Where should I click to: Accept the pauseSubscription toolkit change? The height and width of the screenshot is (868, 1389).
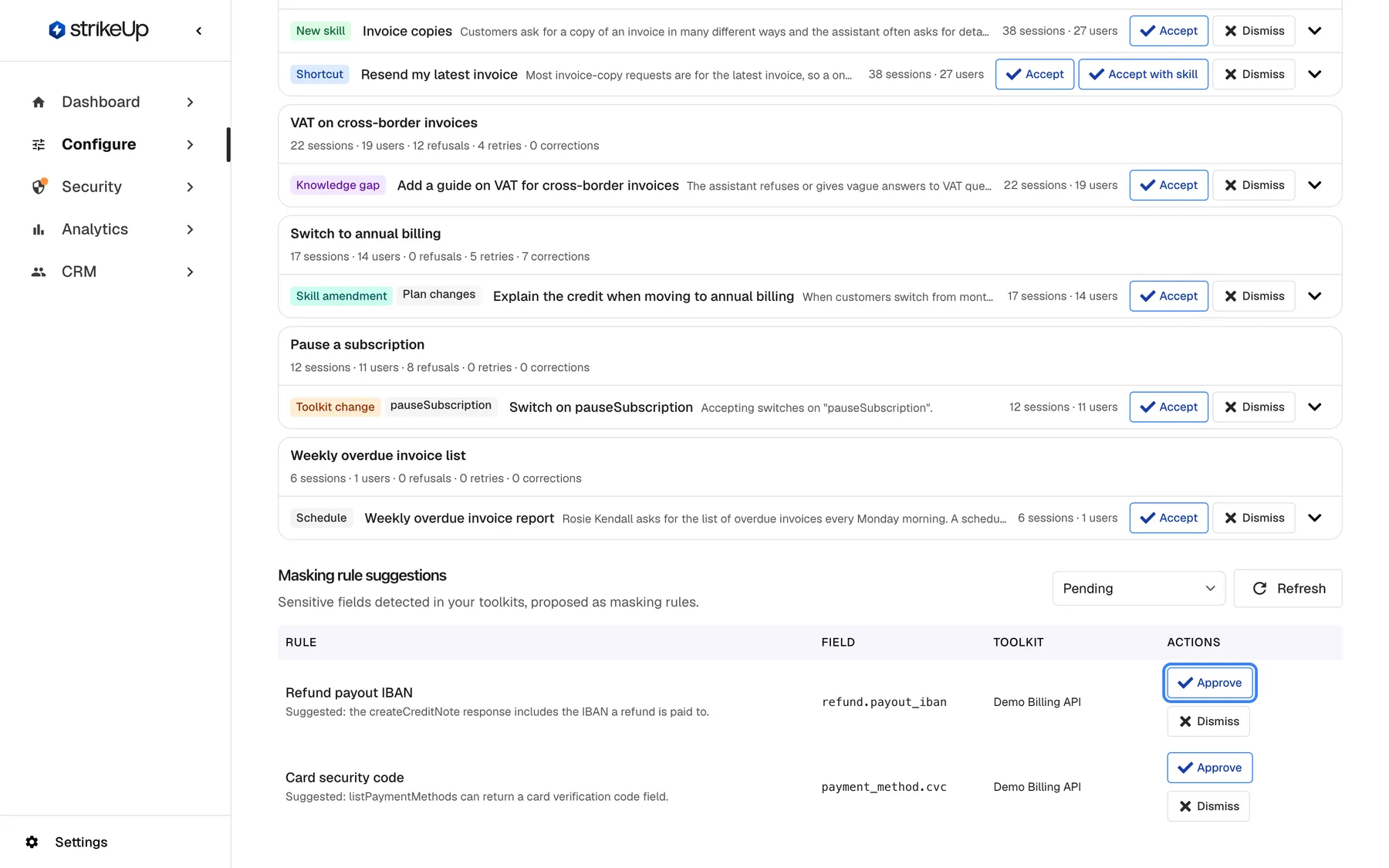click(1168, 407)
